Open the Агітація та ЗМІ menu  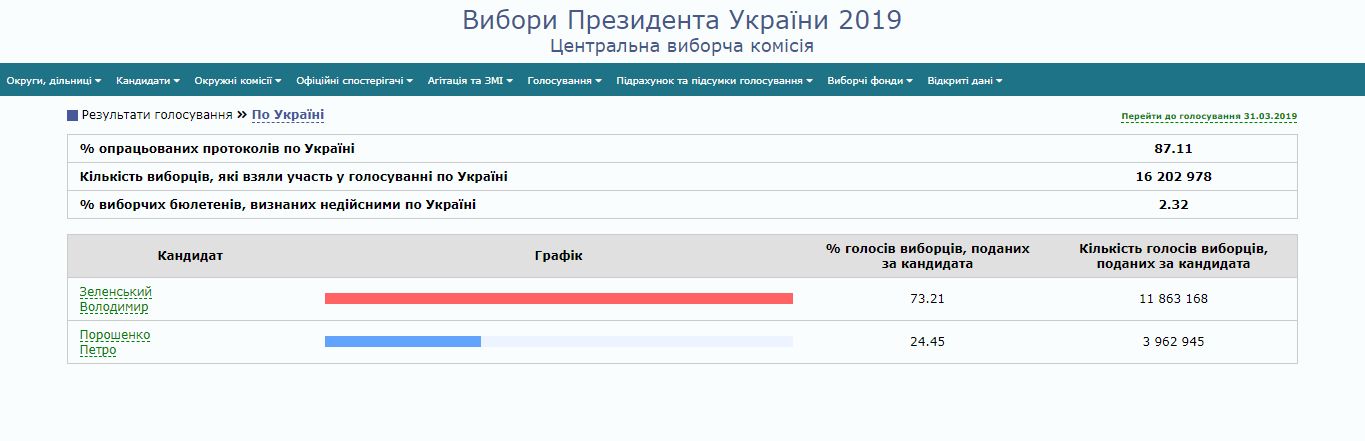click(470, 80)
